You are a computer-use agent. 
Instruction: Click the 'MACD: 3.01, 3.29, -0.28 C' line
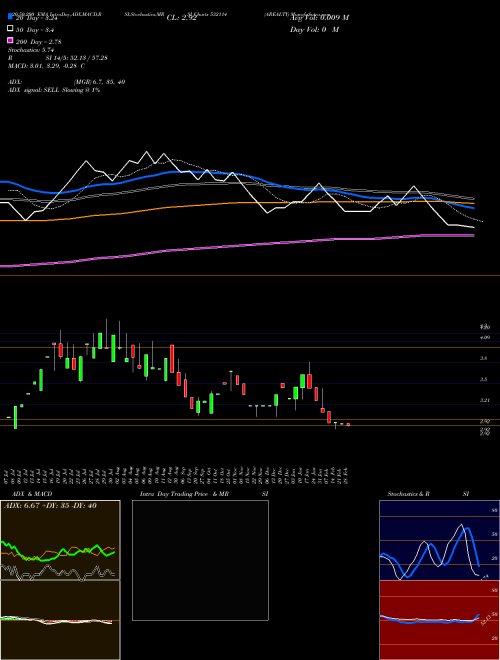47,66
